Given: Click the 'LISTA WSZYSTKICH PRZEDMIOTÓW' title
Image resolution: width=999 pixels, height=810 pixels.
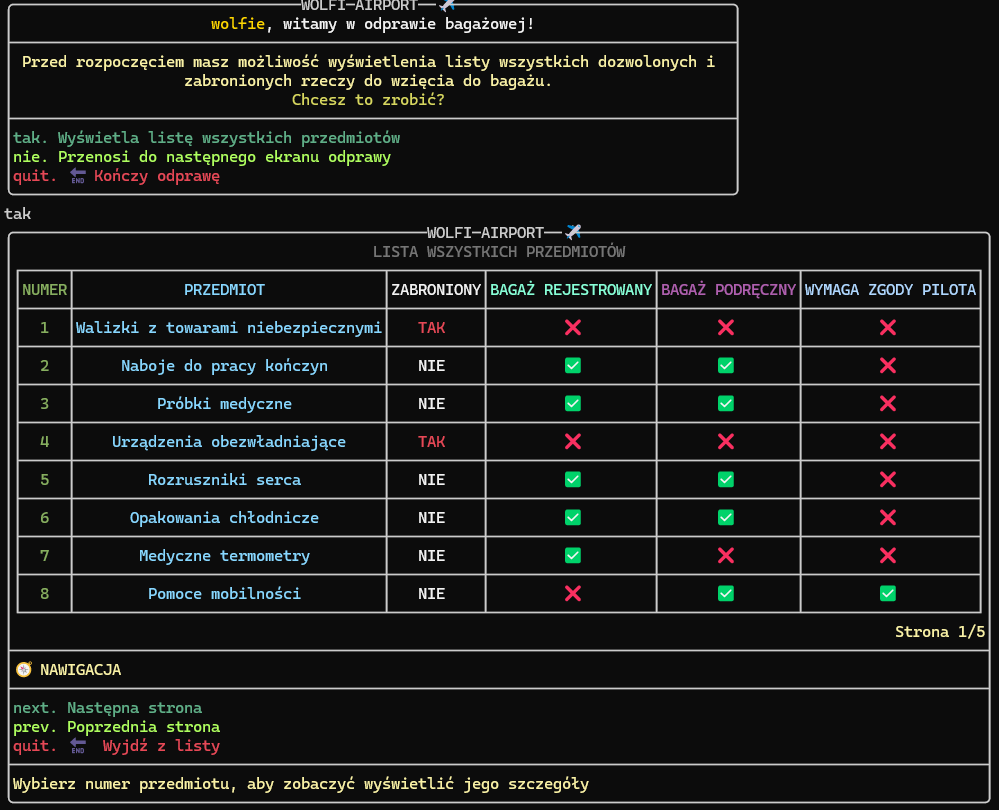Looking at the screenshot, I should tap(499, 252).
